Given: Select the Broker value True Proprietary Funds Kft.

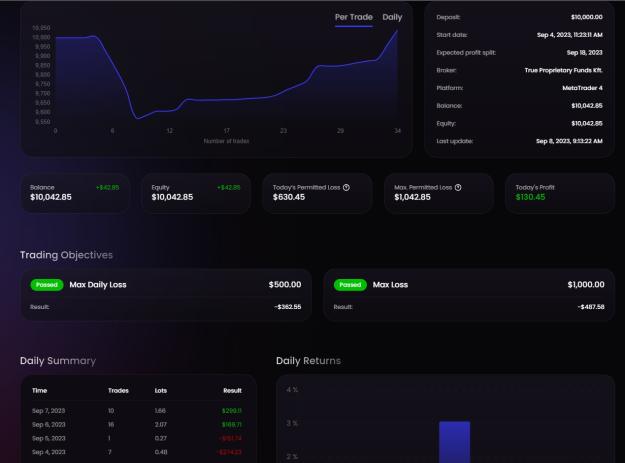Looking at the screenshot, I should tap(563, 70).
